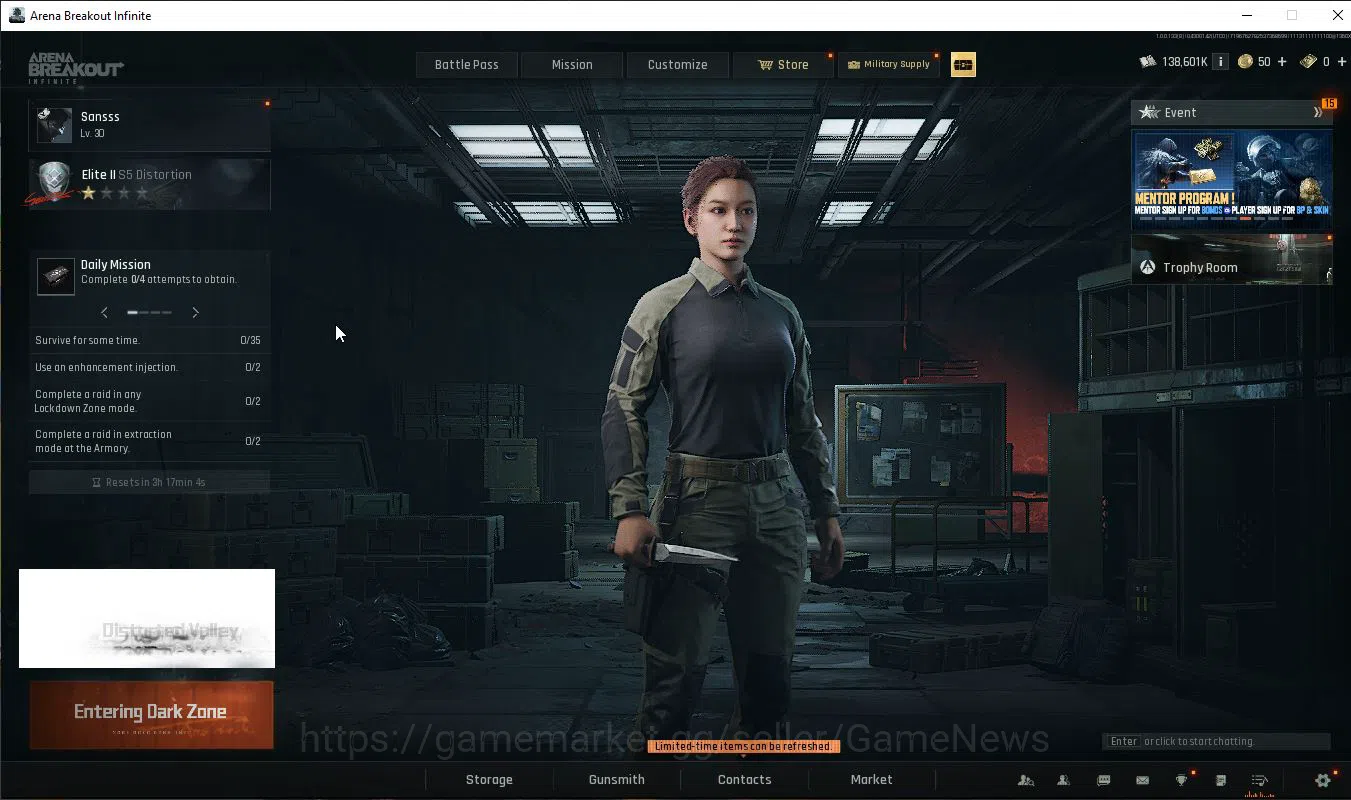Switch to Contacts tab
Viewport: 1351px width, 800px height.
click(744, 780)
